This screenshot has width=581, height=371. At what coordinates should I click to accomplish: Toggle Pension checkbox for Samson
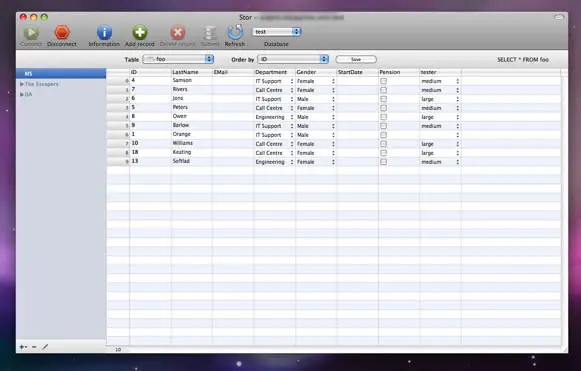[384, 81]
